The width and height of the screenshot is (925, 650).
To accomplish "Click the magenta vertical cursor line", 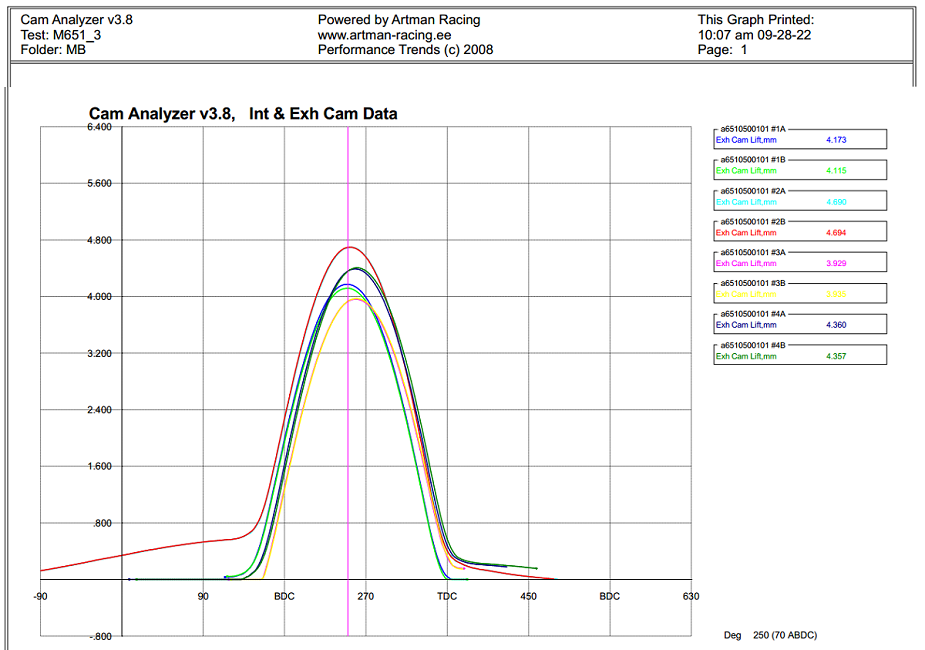I will click(348, 400).
